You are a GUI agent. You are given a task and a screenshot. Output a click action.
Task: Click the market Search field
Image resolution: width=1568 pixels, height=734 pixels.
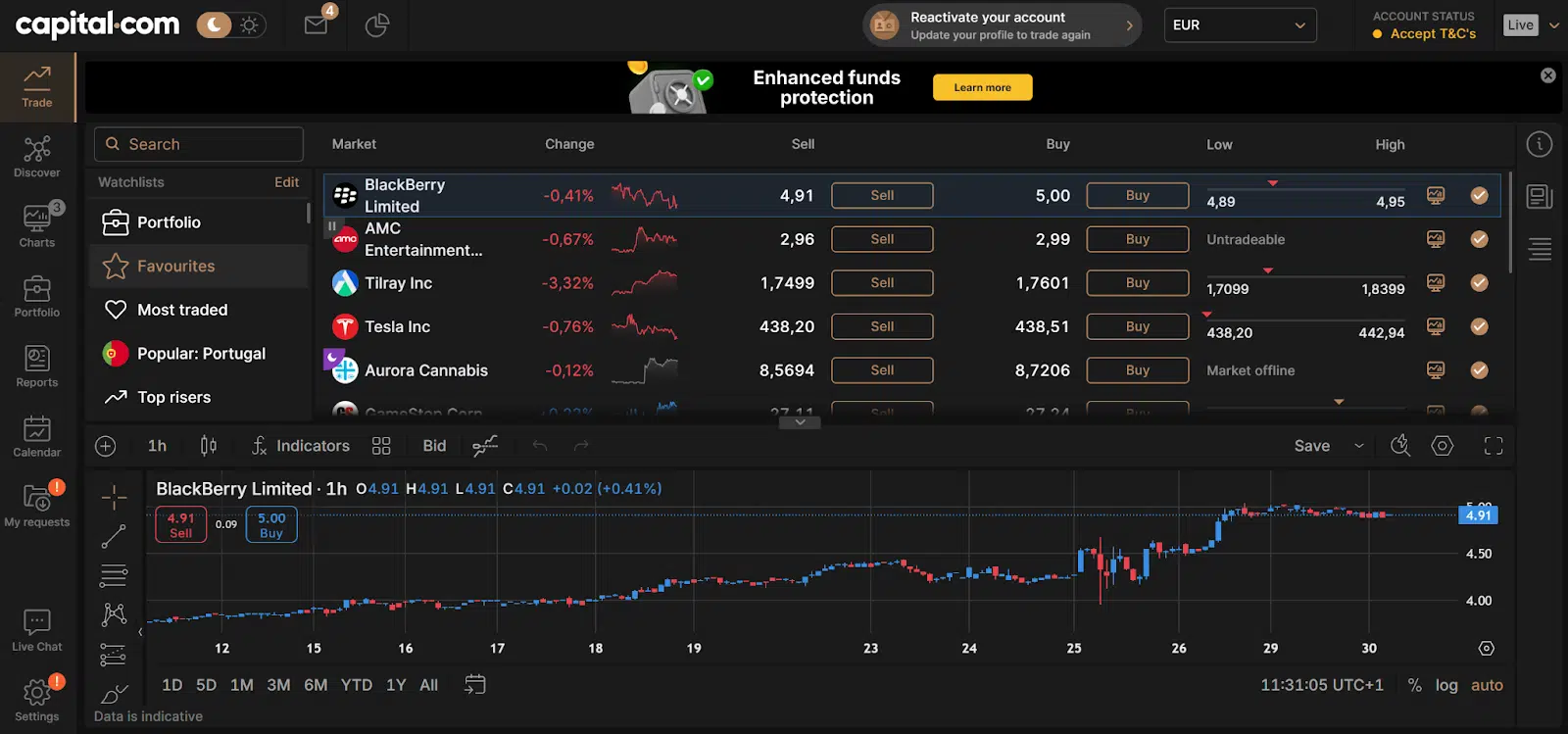(x=199, y=144)
